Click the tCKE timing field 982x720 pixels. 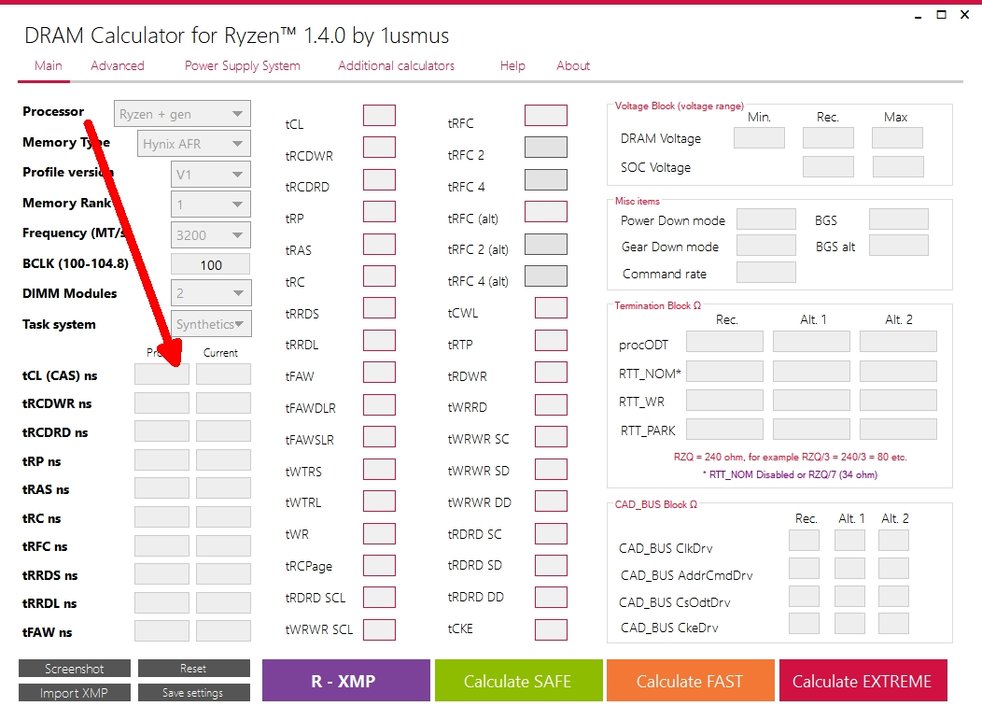pyautogui.click(x=551, y=629)
